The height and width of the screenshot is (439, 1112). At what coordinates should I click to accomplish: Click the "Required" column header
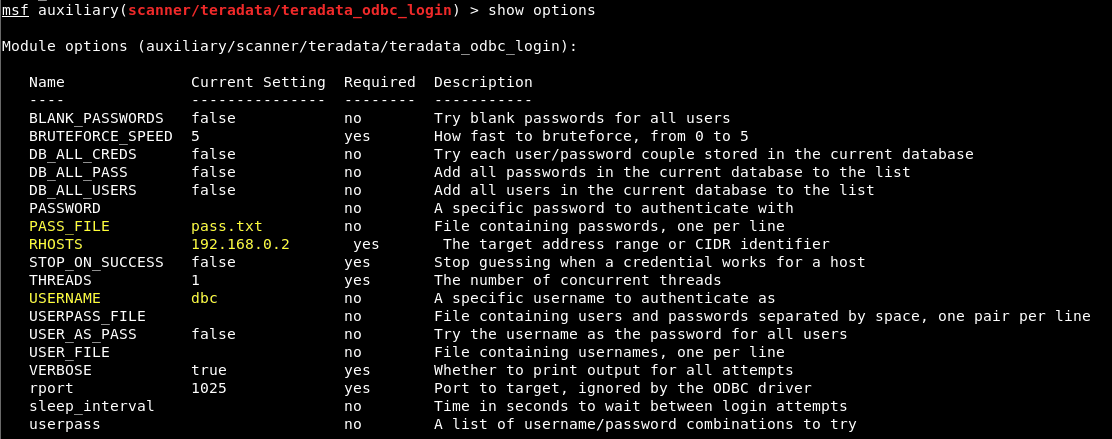pyautogui.click(x=379, y=82)
